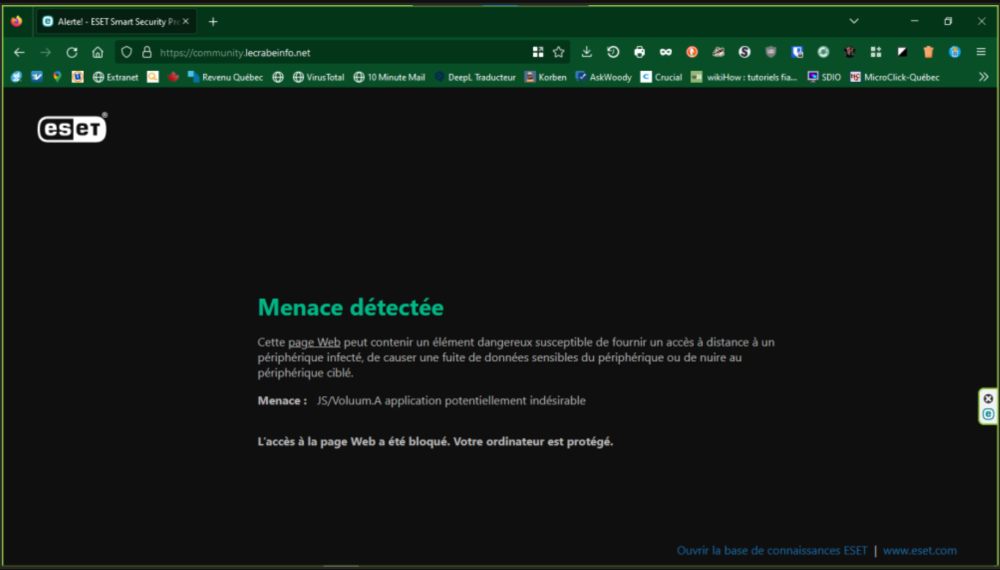Open the Extranet bookmark
This screenshot has width=1000, height=570.
click(115, 77)
